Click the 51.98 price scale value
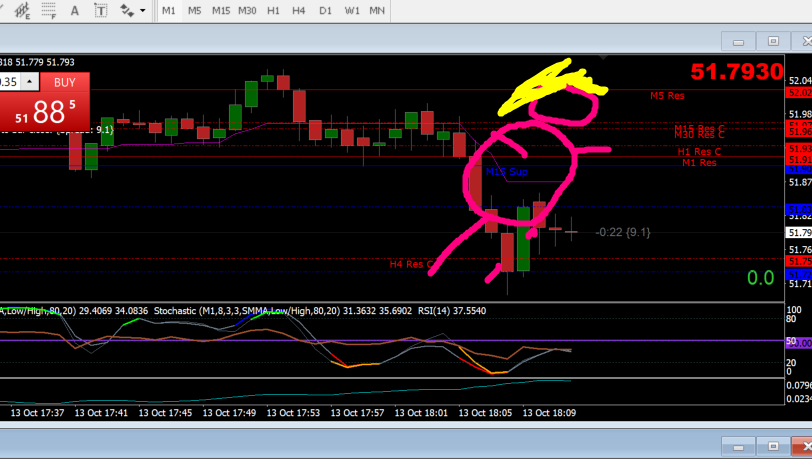Screen dimensions: 812x459 tap(800, 114)
